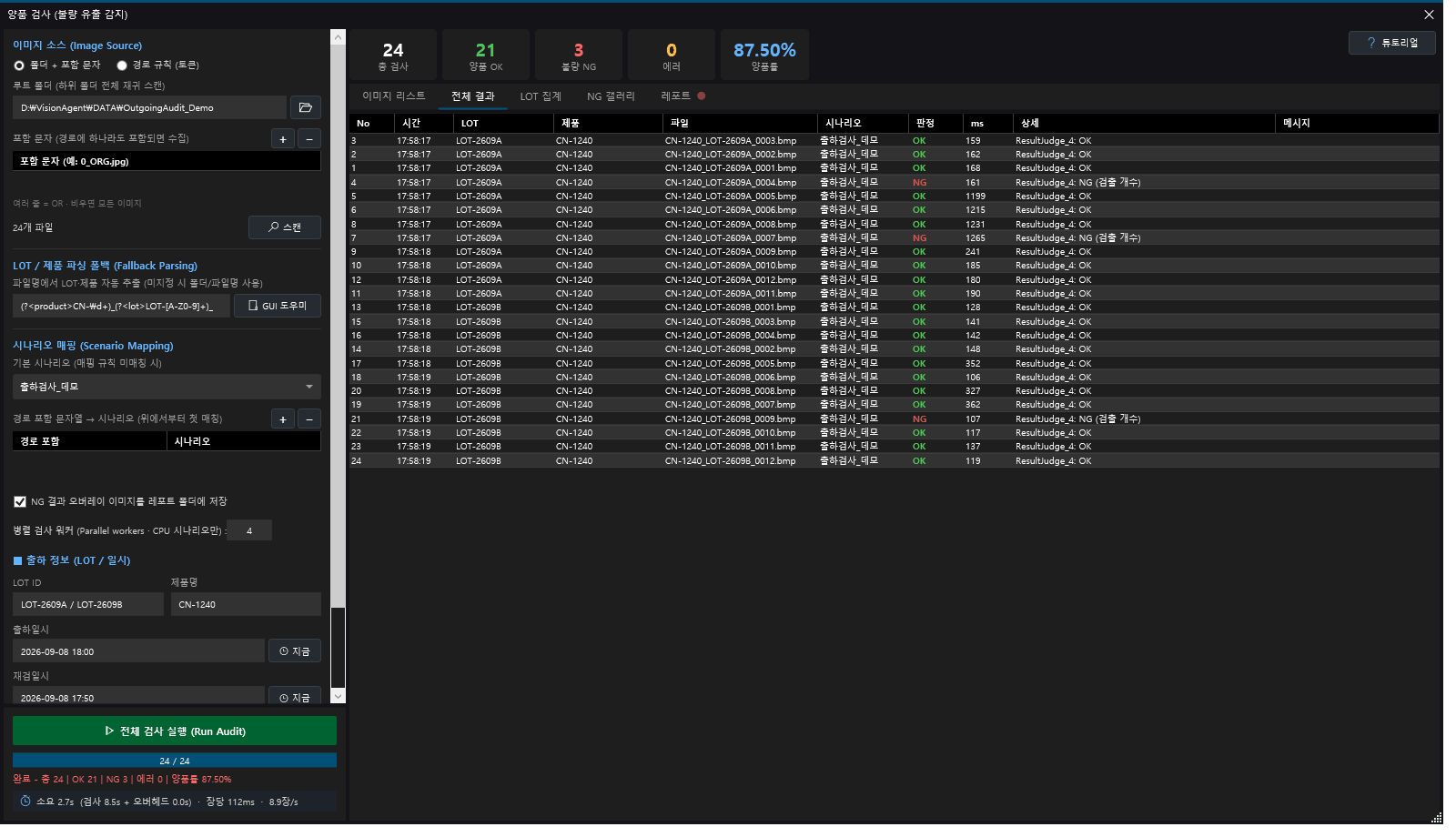Screen dimensions: 1456x837
Task: Open the 출하검사_데모 default scenario dropdown
Action: pyautogui.click(x=167, y=387)
